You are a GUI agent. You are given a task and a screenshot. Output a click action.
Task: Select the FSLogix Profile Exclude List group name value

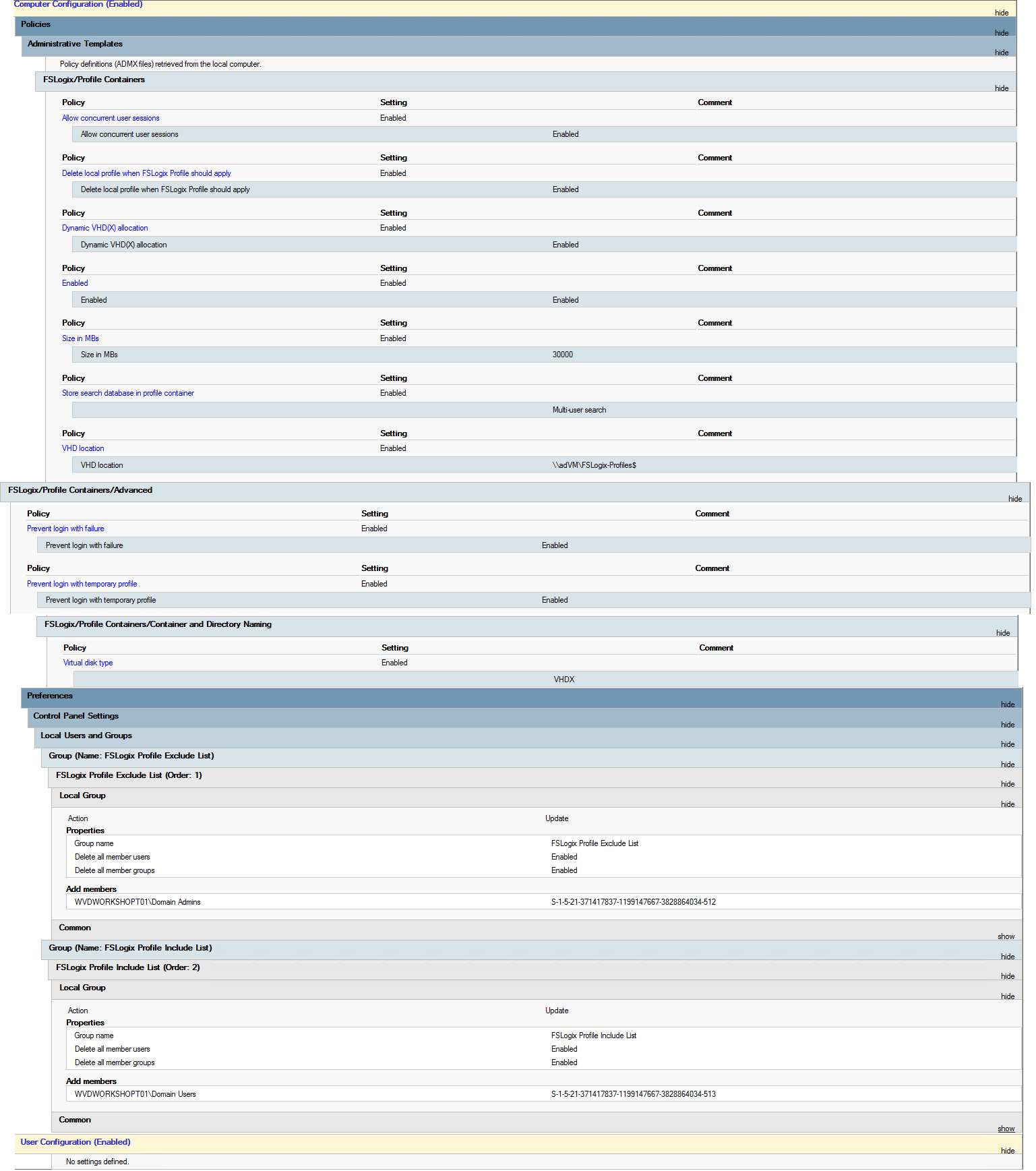coord(595,843)
